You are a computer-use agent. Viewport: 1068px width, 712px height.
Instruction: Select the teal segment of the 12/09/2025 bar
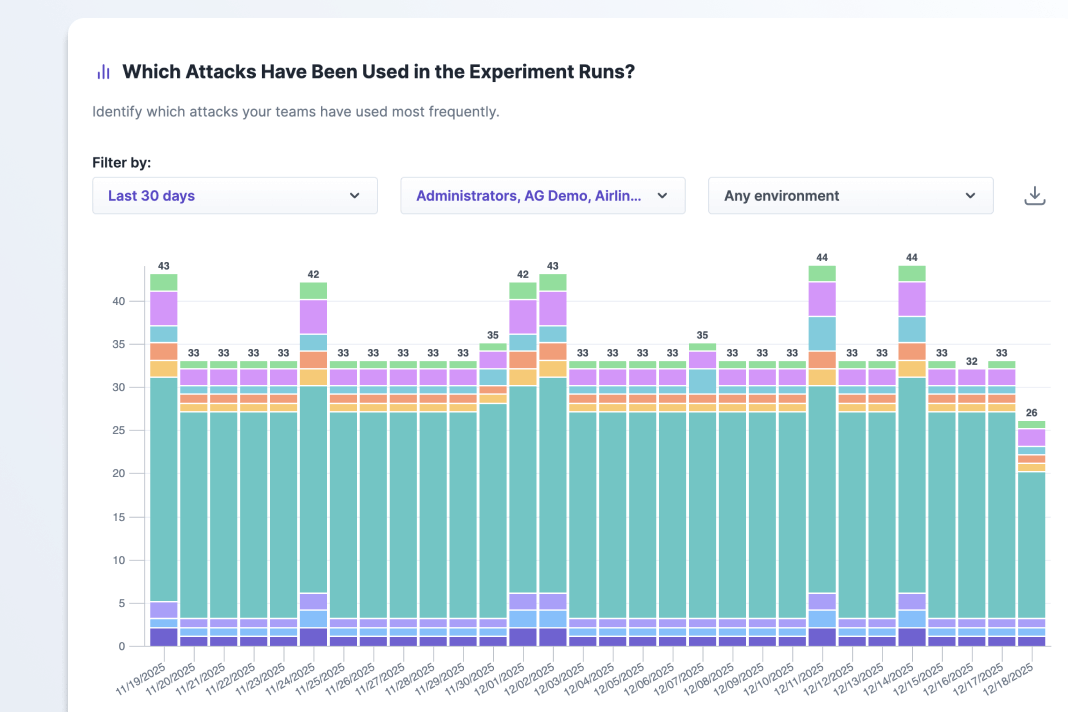click(762, 514)
